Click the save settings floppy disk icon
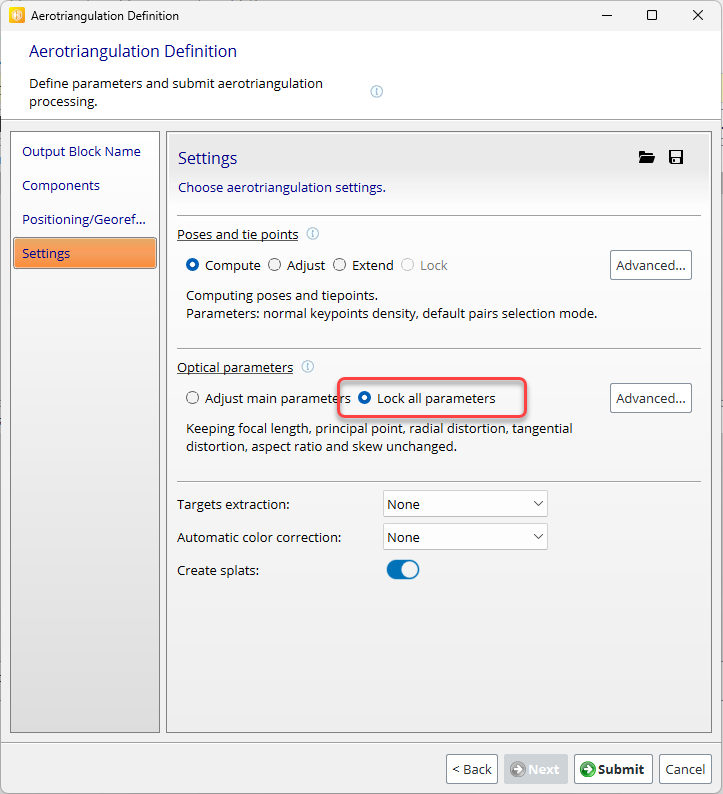This screenshot has height=794, width=723. point(676,158)
